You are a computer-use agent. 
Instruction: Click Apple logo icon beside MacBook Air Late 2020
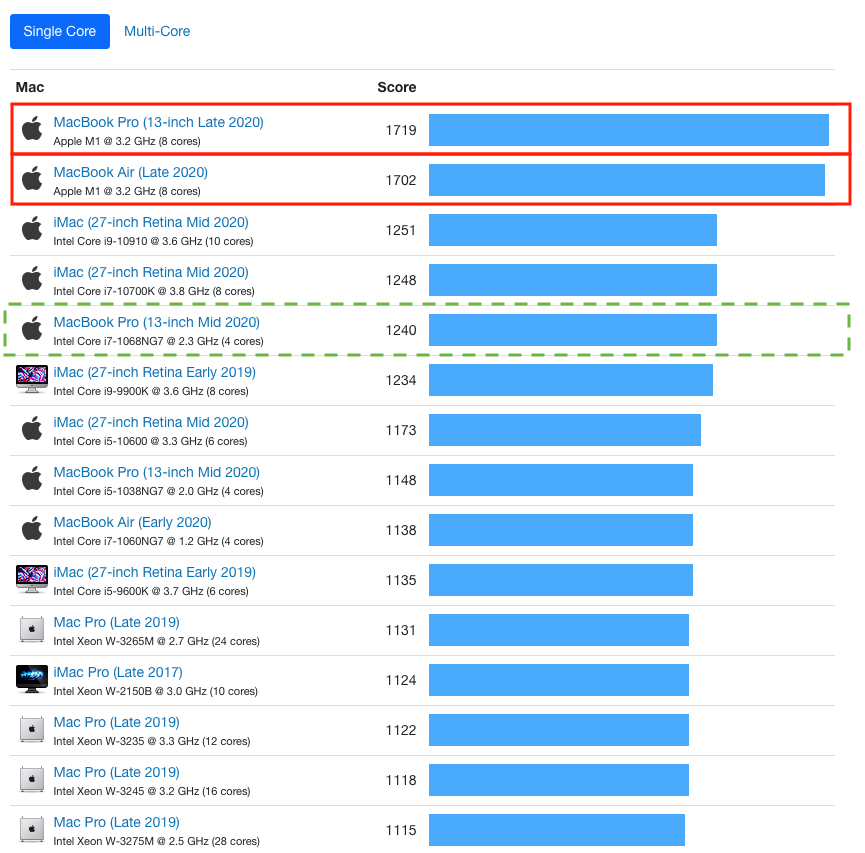click(32, 178)
